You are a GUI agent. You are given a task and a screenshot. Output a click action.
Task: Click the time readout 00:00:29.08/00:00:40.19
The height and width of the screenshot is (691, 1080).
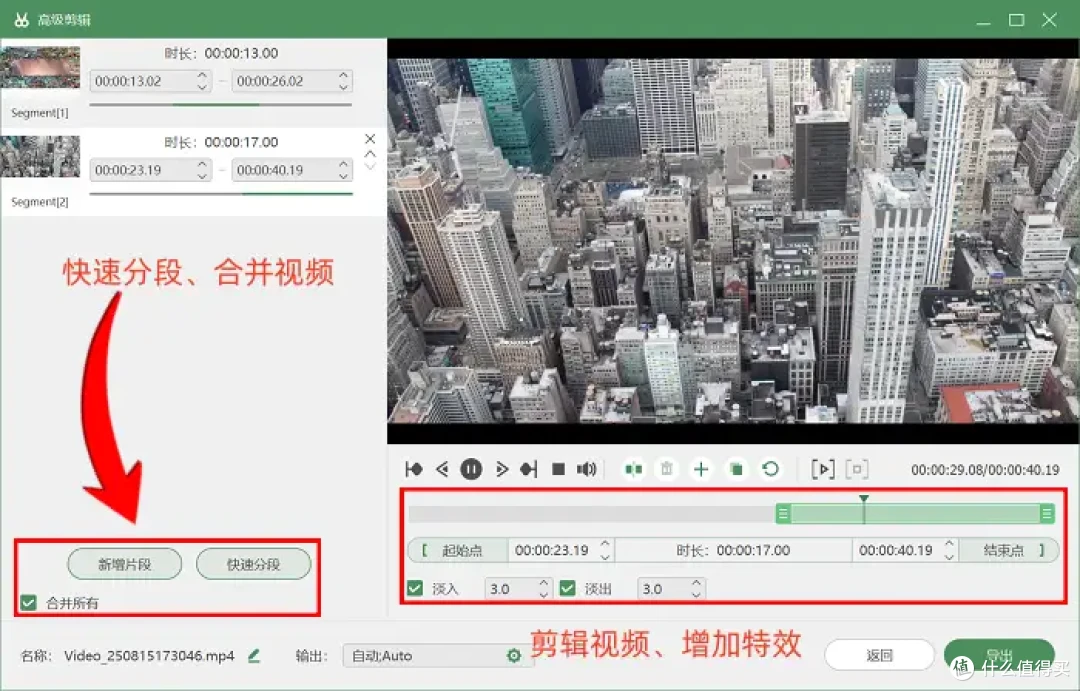click(985, 470)
